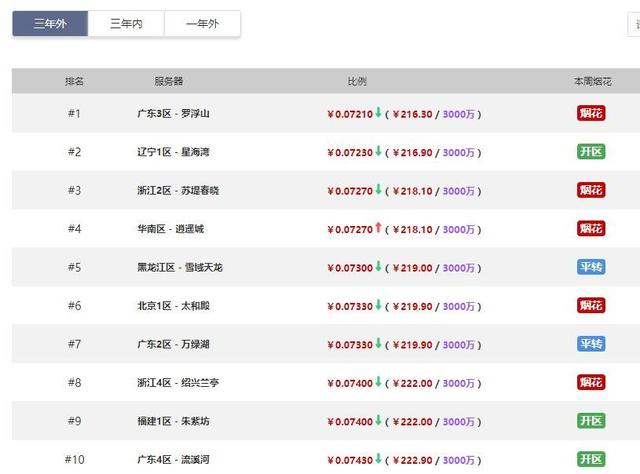
Task: Click the blue 平转 badge for 雪域天龙
Action: [x=591, y=267]
